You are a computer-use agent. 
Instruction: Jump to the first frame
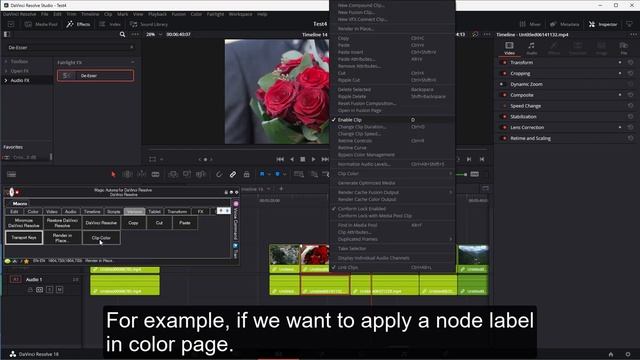[280, 159]
